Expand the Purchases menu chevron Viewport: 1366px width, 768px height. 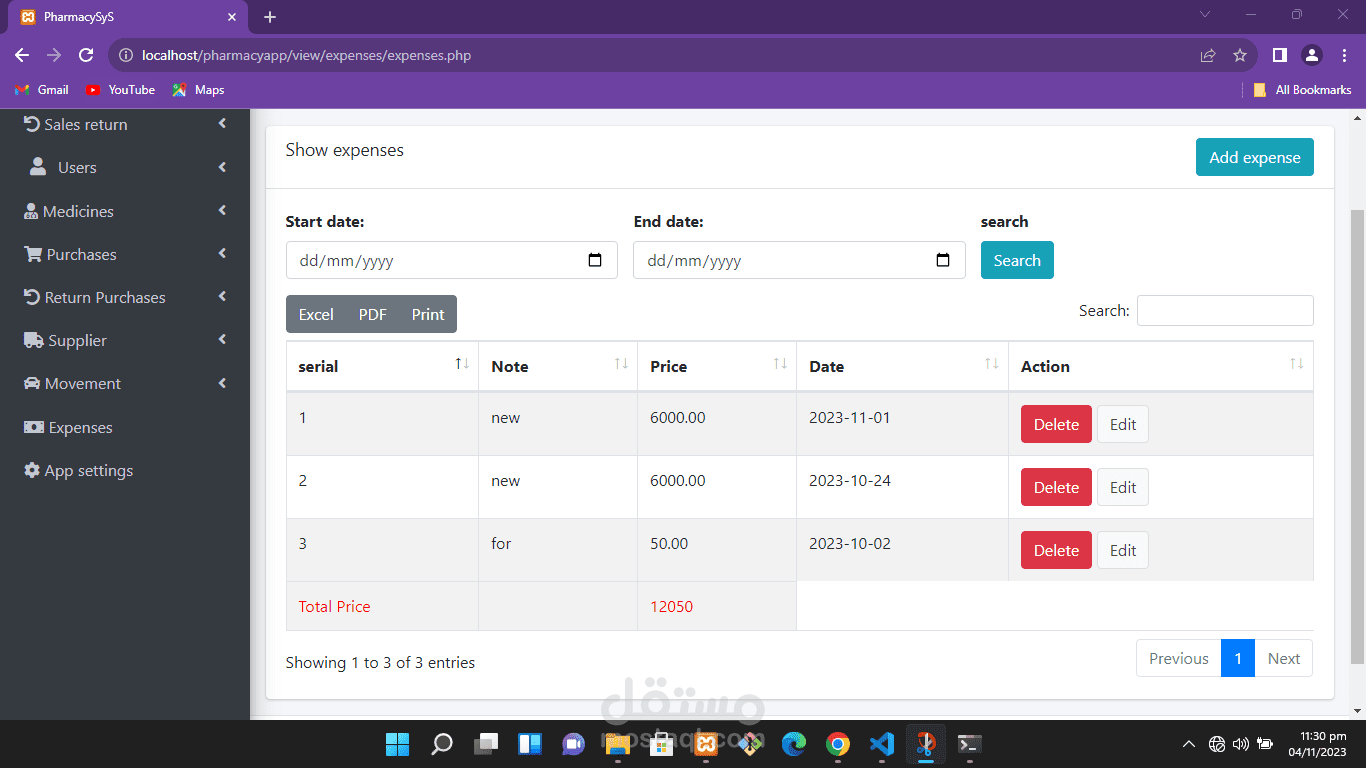[x=222, y=254]
